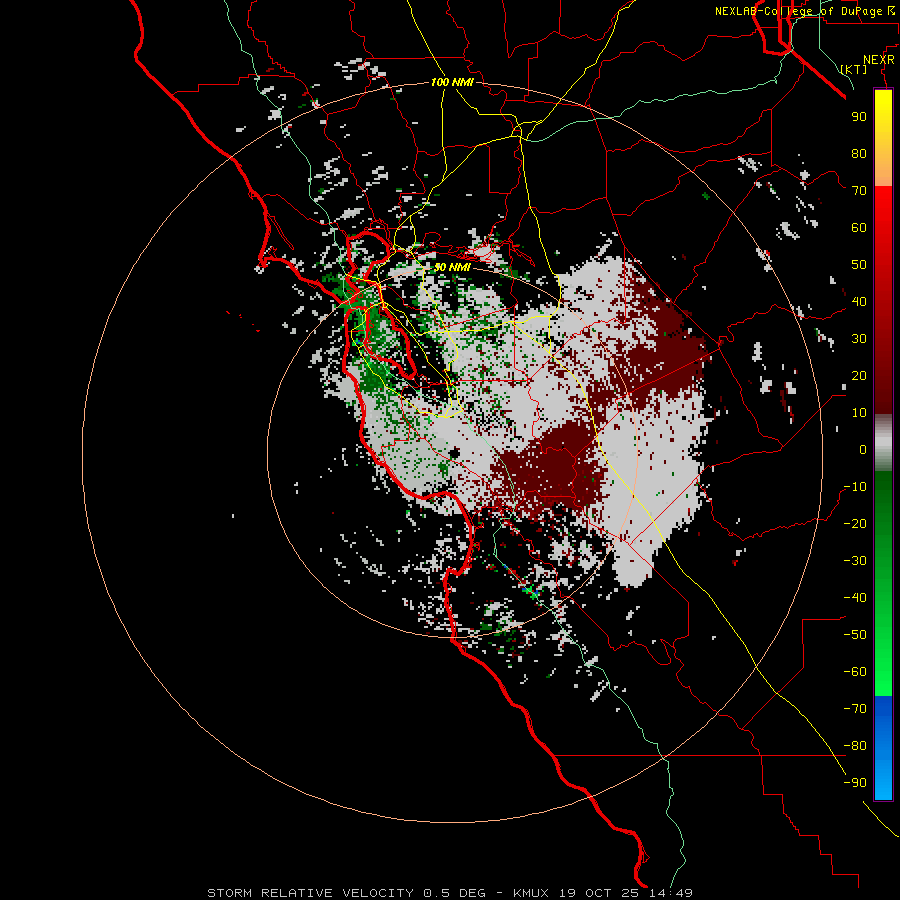Click the -90 value on the velocity scale
The height and width of the screenshot is (900, 900).
point(855,783)
